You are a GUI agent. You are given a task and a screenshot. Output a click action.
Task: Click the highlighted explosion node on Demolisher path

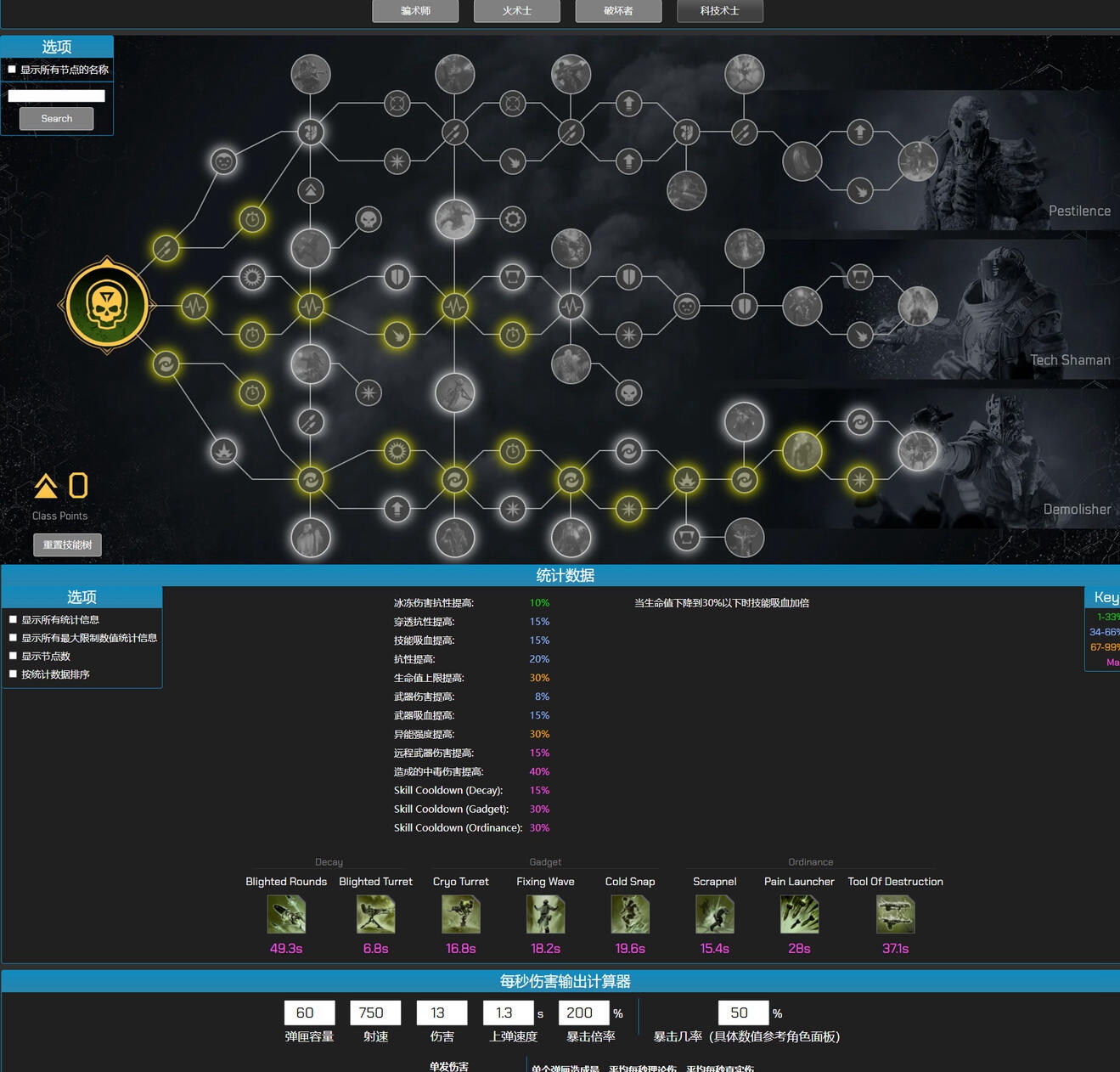pos(686,480)
